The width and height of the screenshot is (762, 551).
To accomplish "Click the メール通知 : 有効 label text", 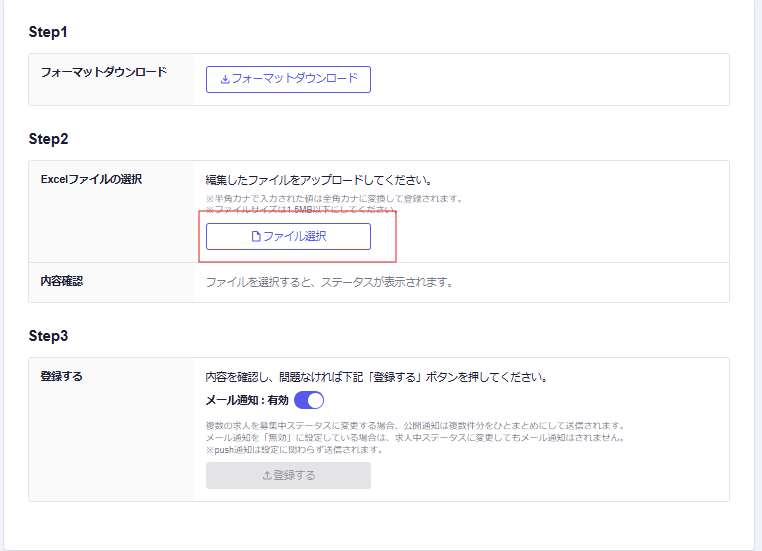I will click(247, 400).
